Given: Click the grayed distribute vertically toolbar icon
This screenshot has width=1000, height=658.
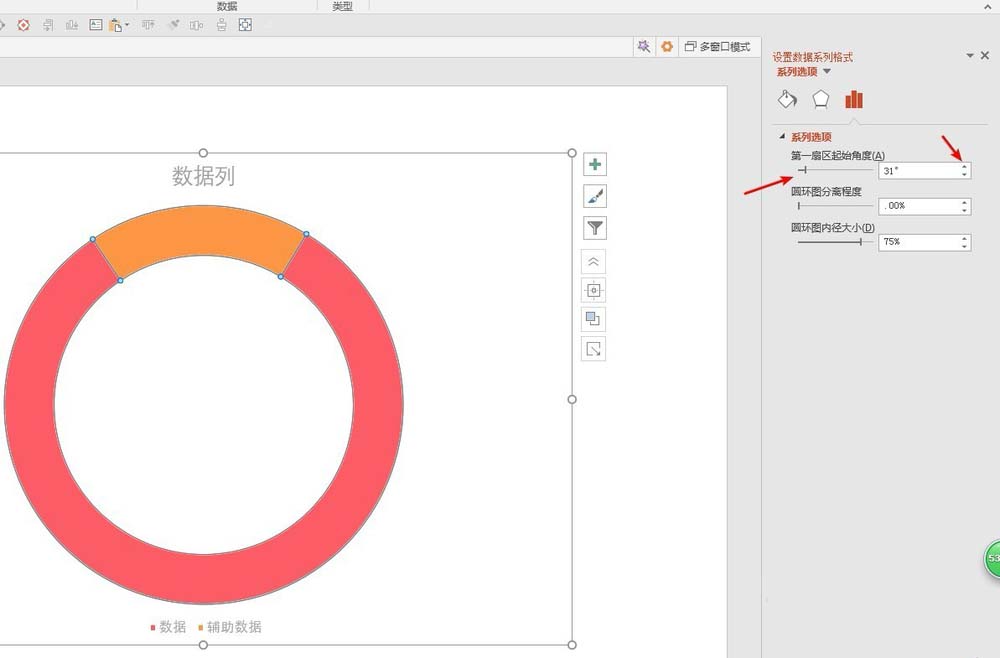Looking at the screenshot, I should click(221, 25).
